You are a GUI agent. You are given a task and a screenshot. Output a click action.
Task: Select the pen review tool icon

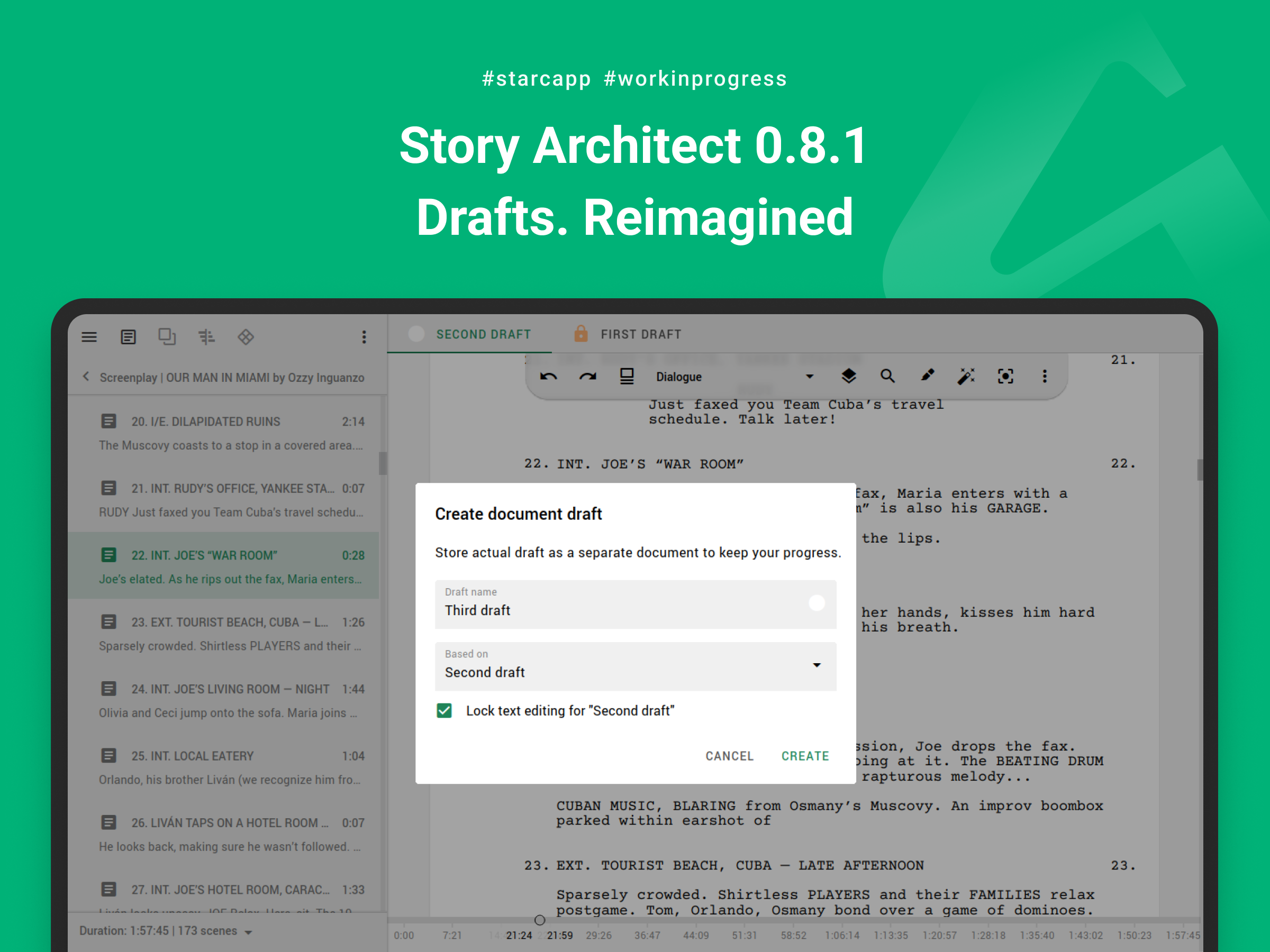(927, 377)
